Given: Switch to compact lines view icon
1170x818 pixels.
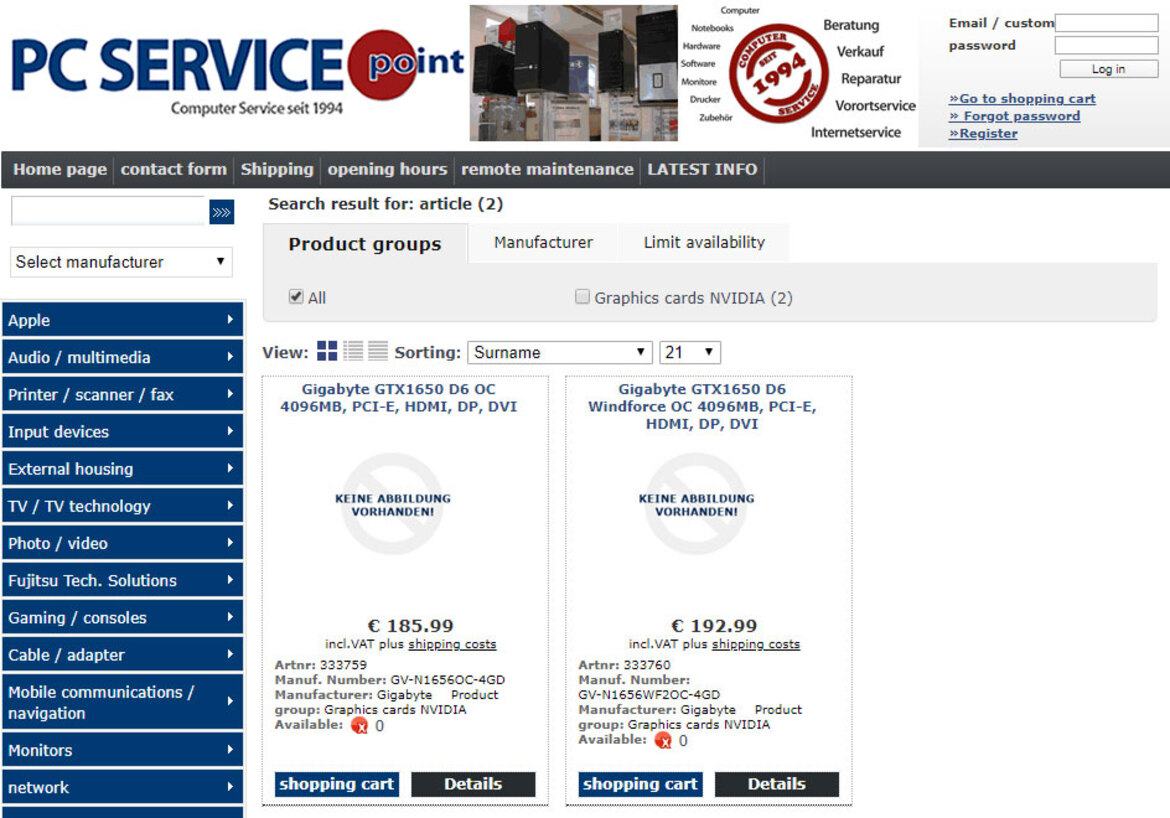Looking at the screenshot, I should (378, 351).
